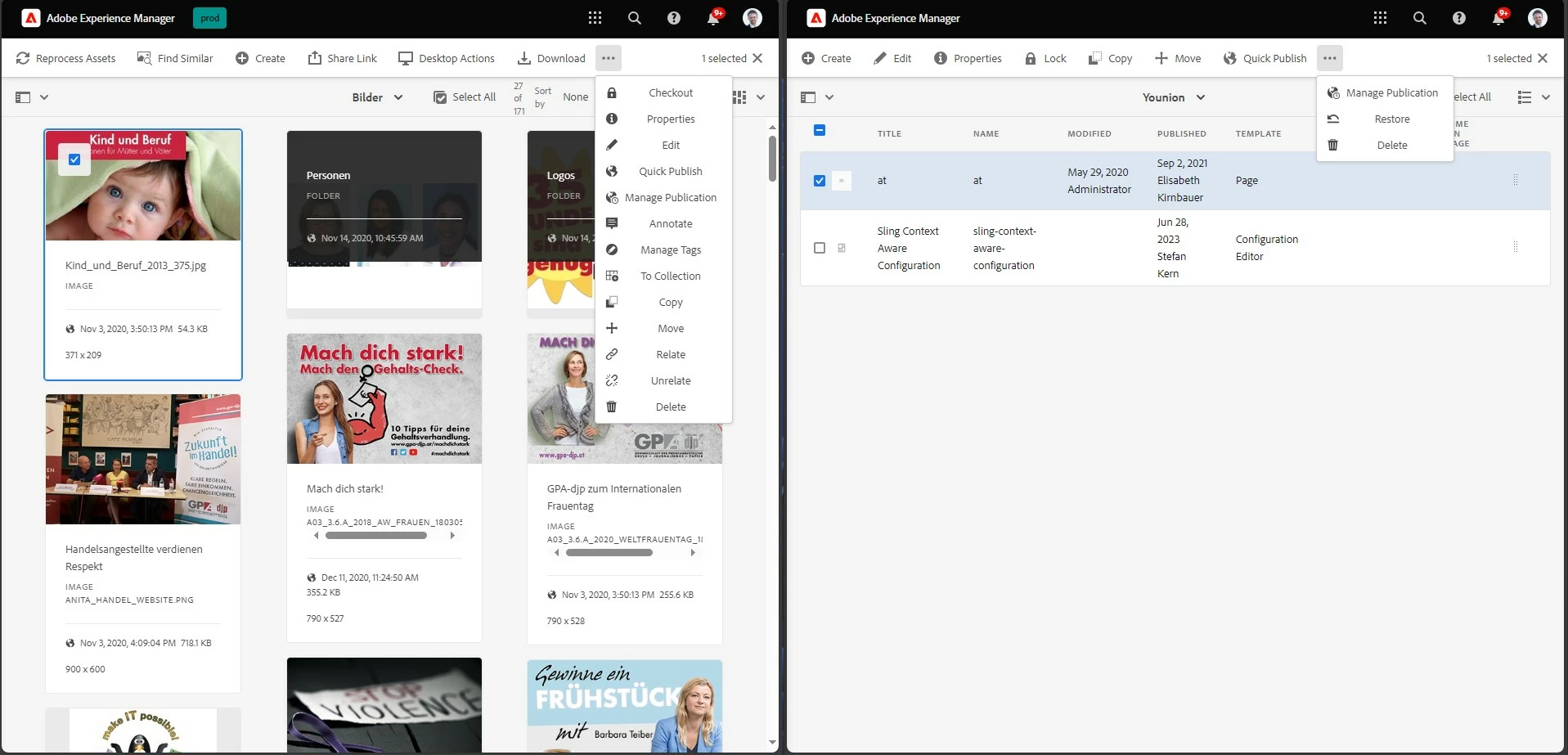This screenshot has width=1568, height=755.
Task: Select Manage Publication in sites actions menu
Action: (x=1385, y=93)
